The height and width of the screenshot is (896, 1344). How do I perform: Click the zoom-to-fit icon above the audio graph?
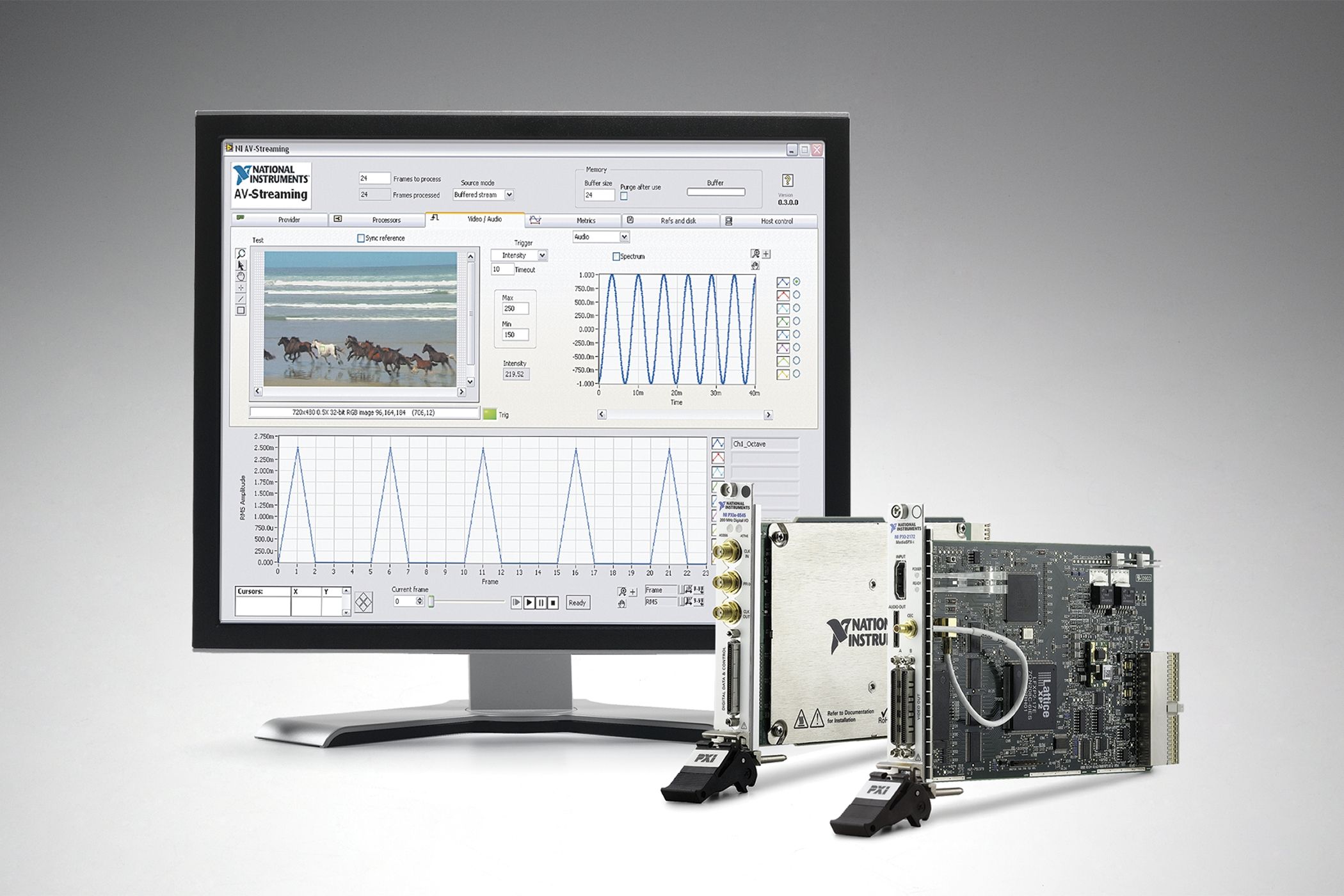tap(756, 254)
